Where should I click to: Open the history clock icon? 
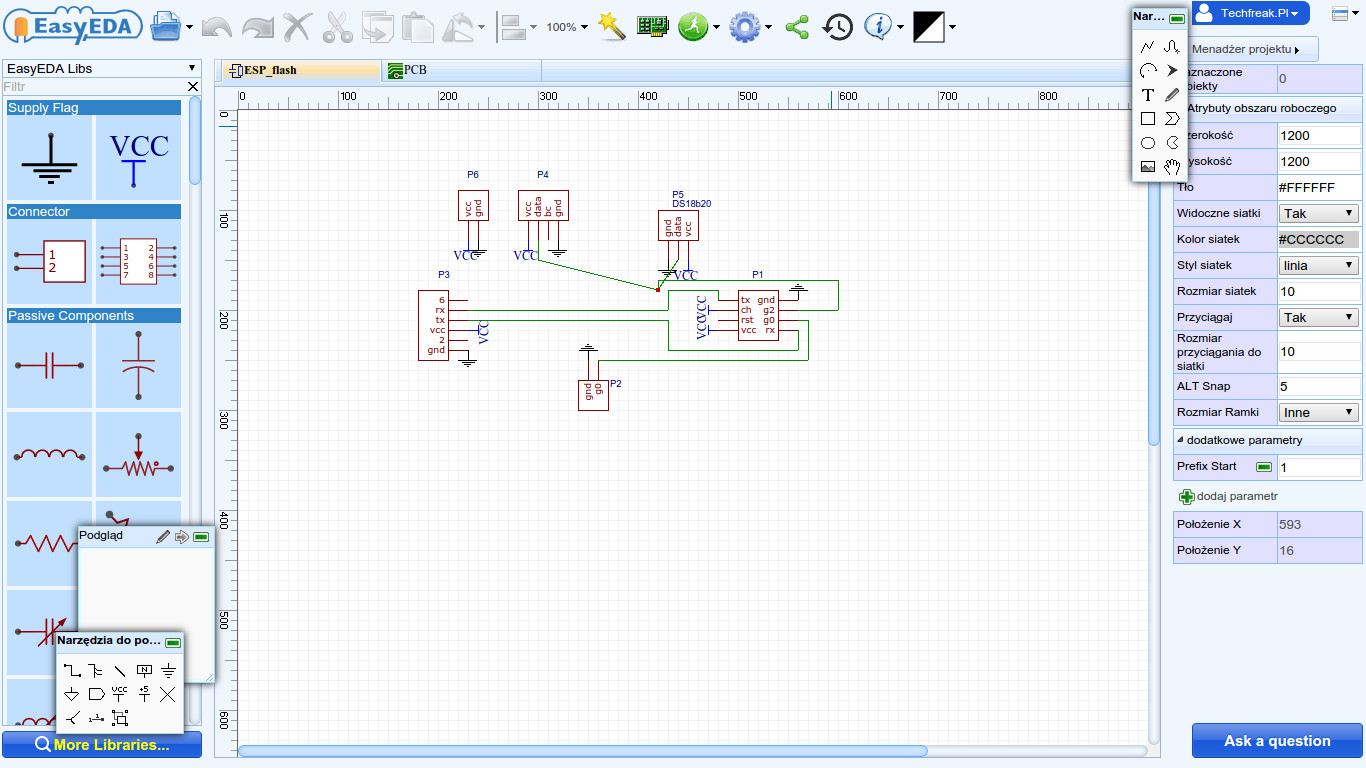(x=838, y=27)
